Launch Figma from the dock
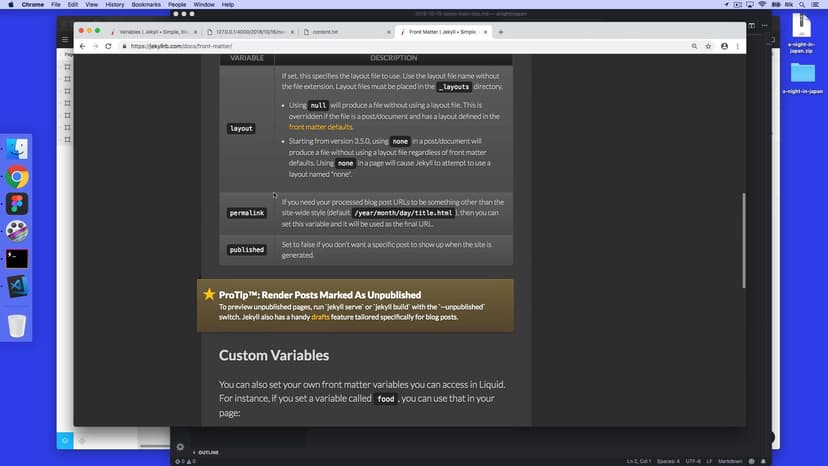Screen dimensions: 828x466 click(x=17, y=204)
